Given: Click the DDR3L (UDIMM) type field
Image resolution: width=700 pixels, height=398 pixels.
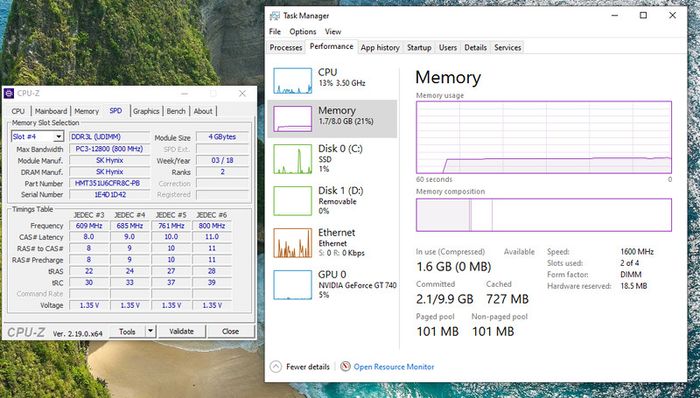Looking at the screenshot, I should [x=109, y=137].
